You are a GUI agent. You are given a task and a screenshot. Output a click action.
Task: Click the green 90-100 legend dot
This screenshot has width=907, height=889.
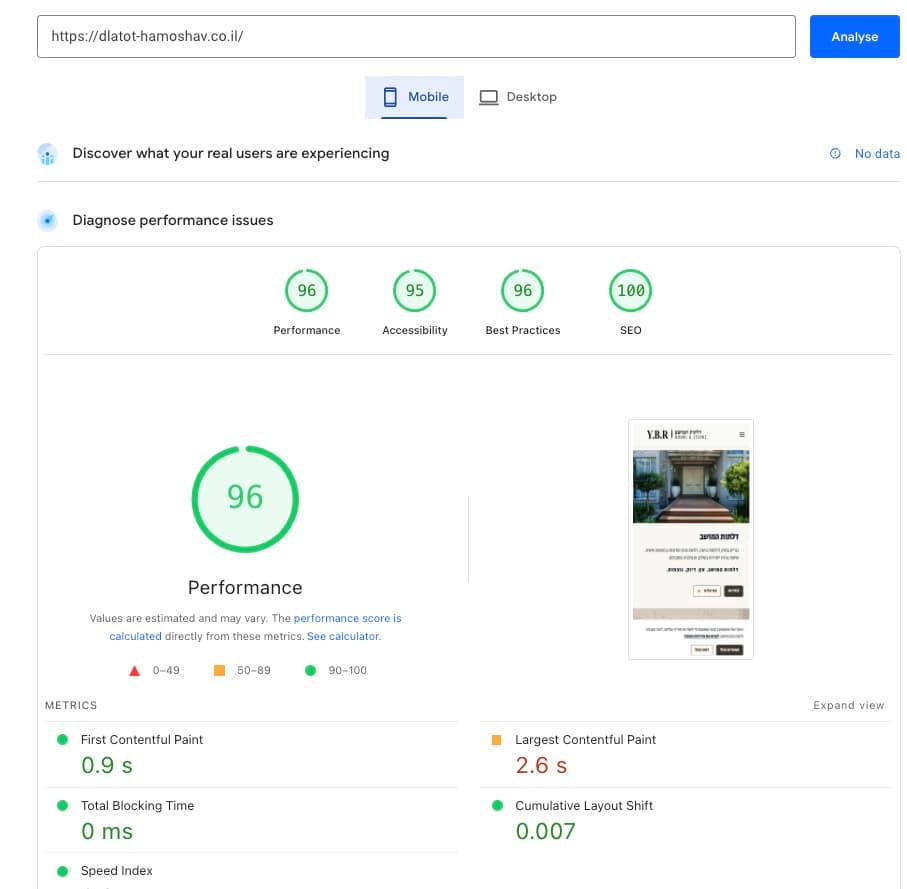310,670
